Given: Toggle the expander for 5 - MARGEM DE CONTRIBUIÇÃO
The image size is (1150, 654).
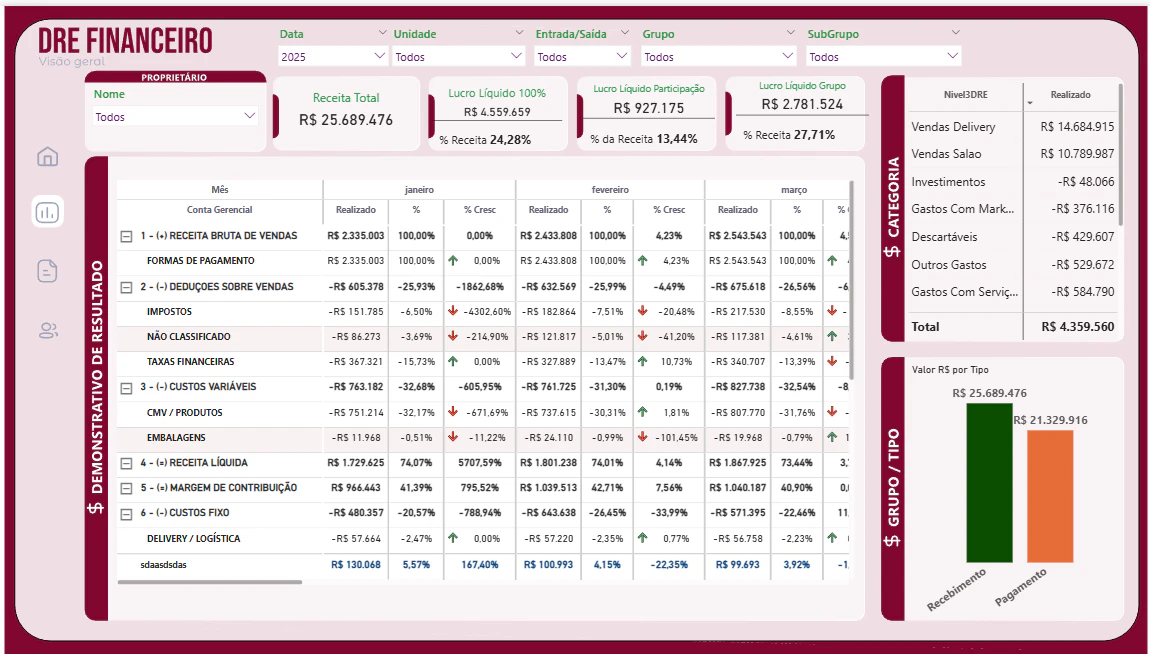Looking at the screenshot, I should 126,488.
